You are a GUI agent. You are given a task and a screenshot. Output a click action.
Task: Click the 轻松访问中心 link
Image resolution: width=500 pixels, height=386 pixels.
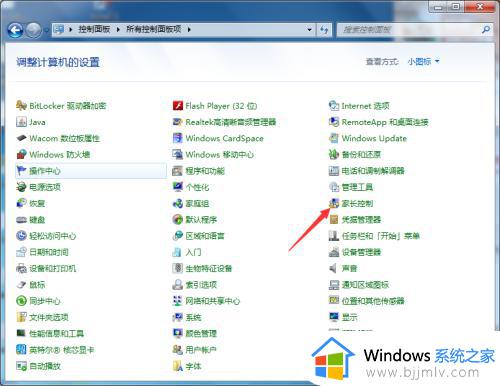pyautogui.click(x=53, y=236)
